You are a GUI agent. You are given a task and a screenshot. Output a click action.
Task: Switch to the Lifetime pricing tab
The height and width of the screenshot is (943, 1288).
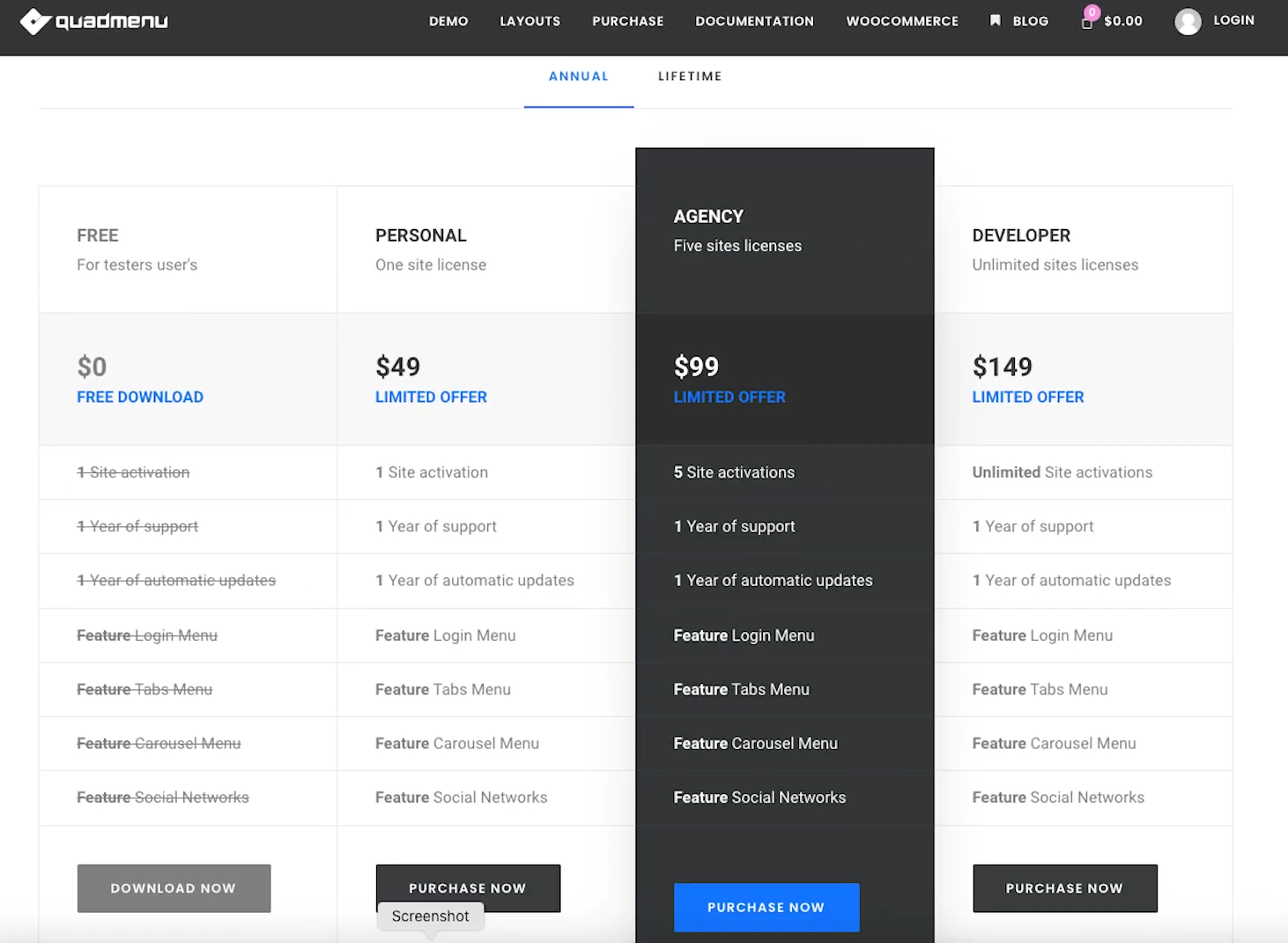coord(690,77)
